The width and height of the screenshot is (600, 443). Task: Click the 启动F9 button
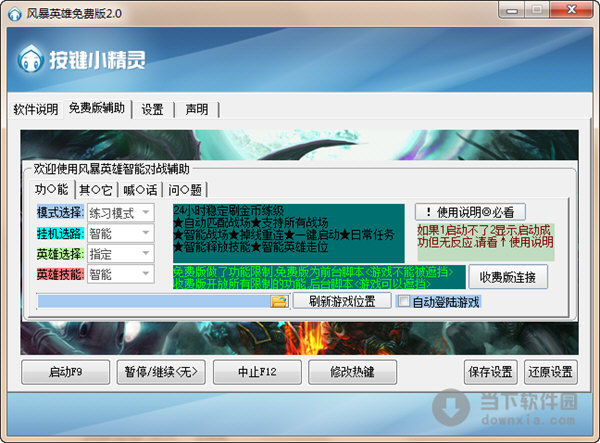65,372
